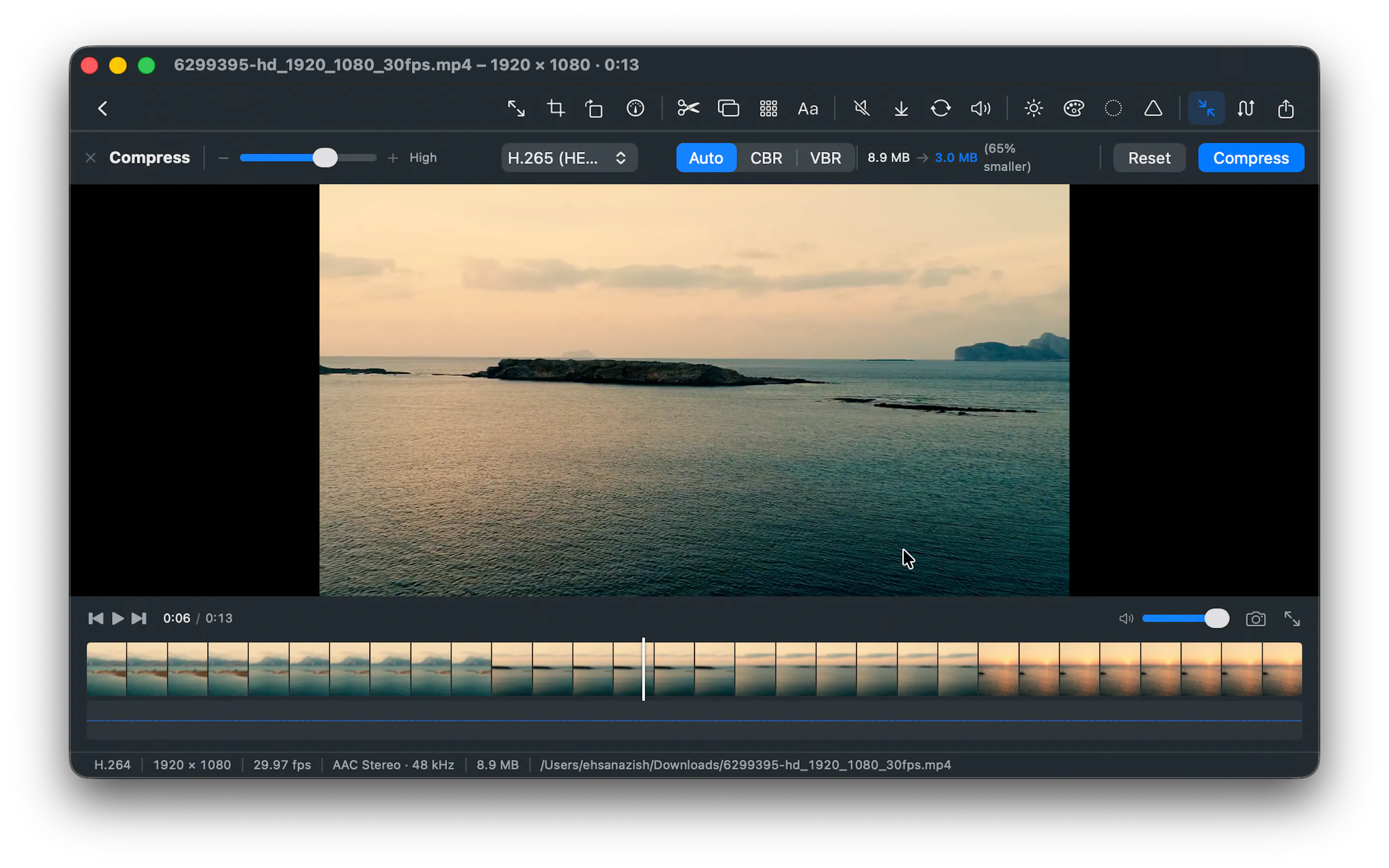This screenshot has height=868, width=1389.
Task: Click the circular arrows convert icon
Action: pos(941,108)
